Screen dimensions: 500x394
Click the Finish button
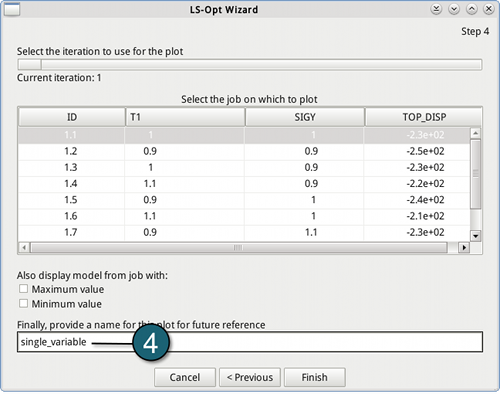(314, 377)
